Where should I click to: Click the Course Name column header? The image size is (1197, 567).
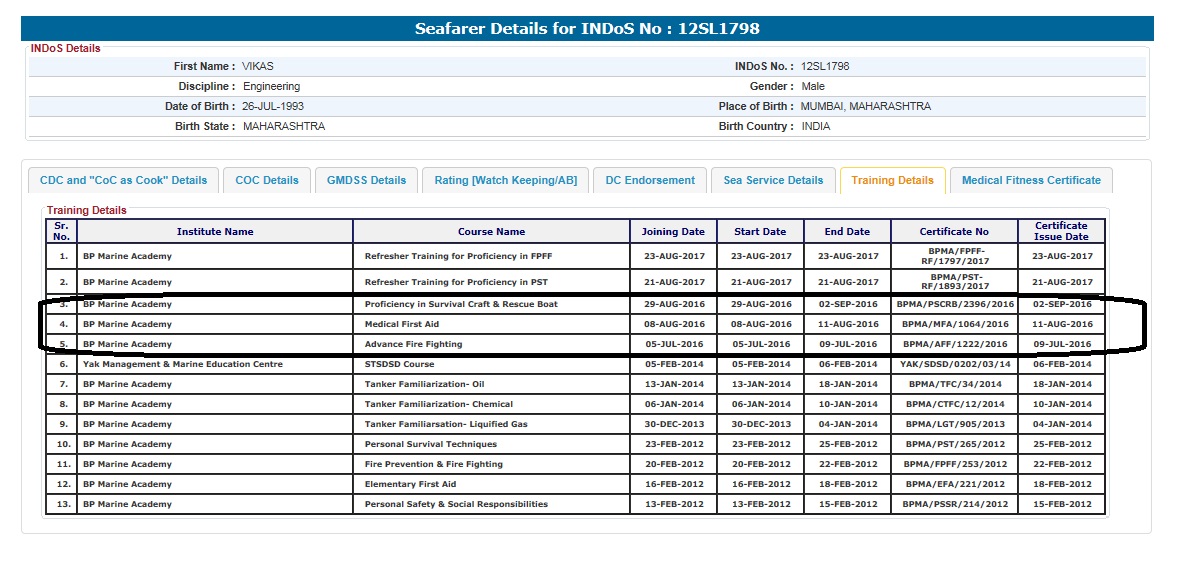coord(491,232)
